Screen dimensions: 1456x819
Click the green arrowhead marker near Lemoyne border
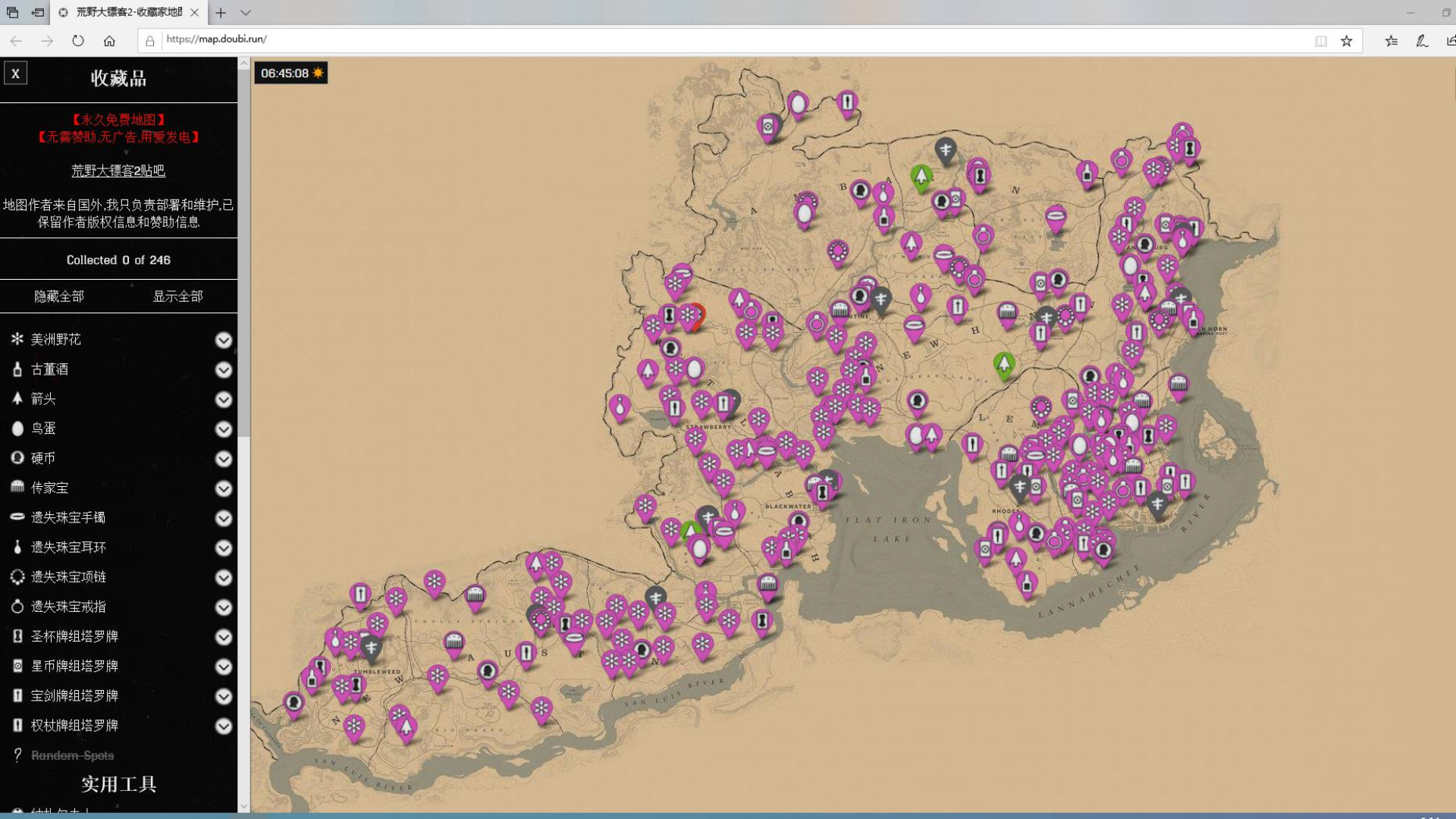point(1004,365)
